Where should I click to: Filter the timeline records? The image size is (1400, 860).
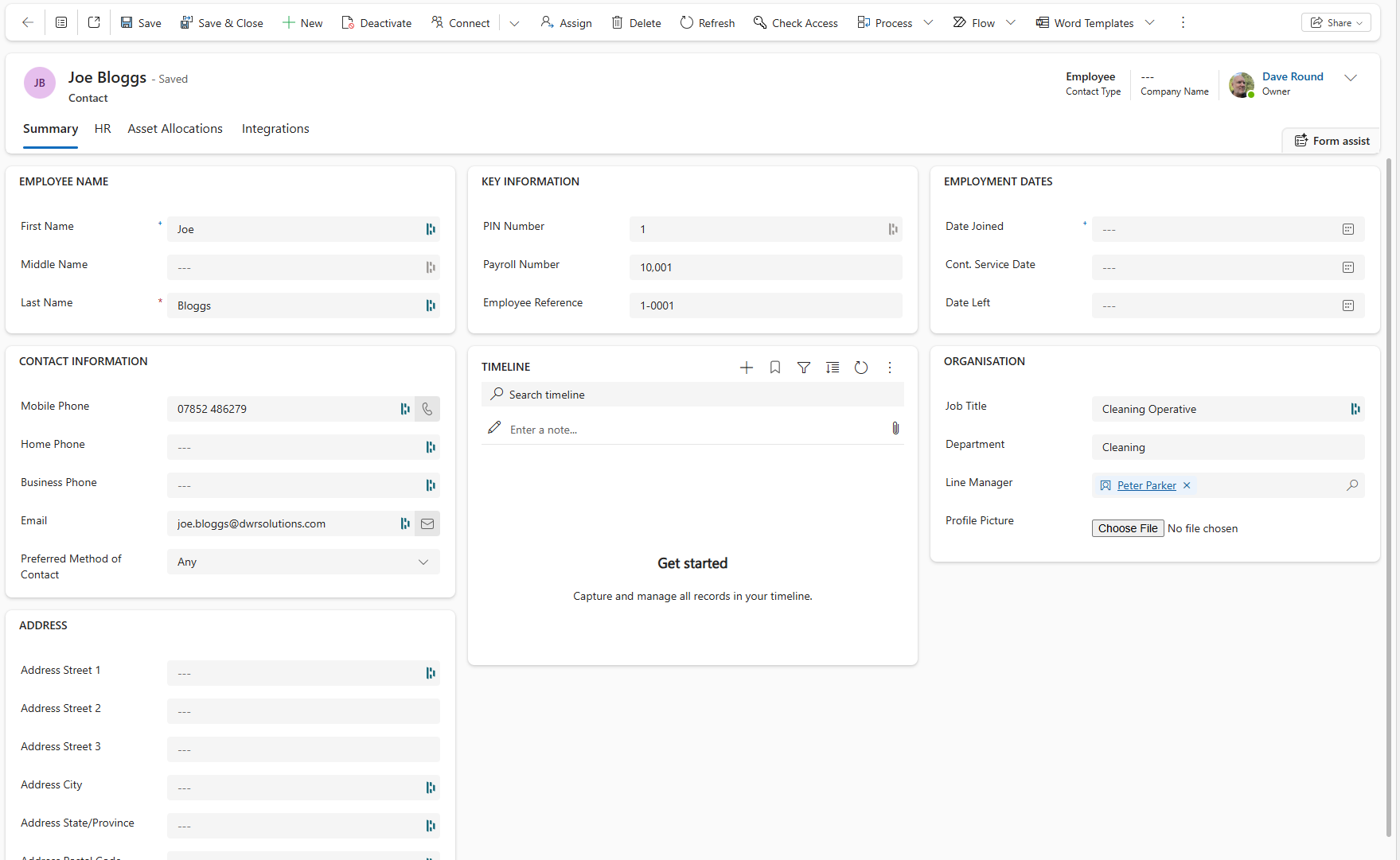(803, 368)
